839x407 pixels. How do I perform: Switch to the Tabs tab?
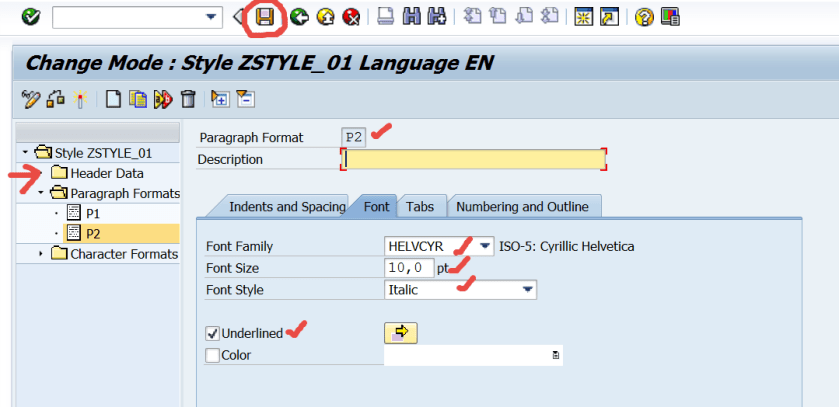pos(420,206)
